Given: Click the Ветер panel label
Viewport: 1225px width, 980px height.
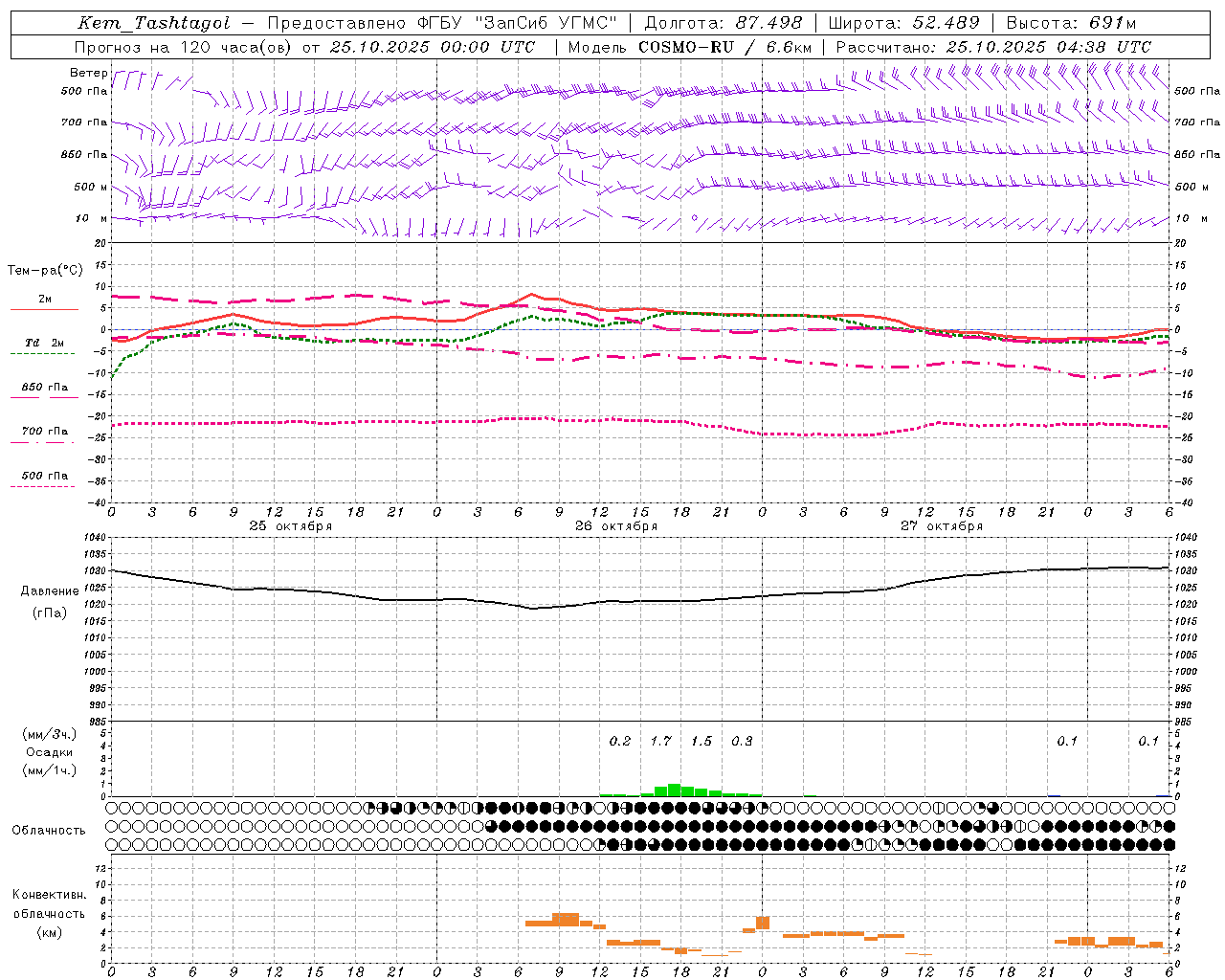Looking at the screenshot, I should (88, 73).
